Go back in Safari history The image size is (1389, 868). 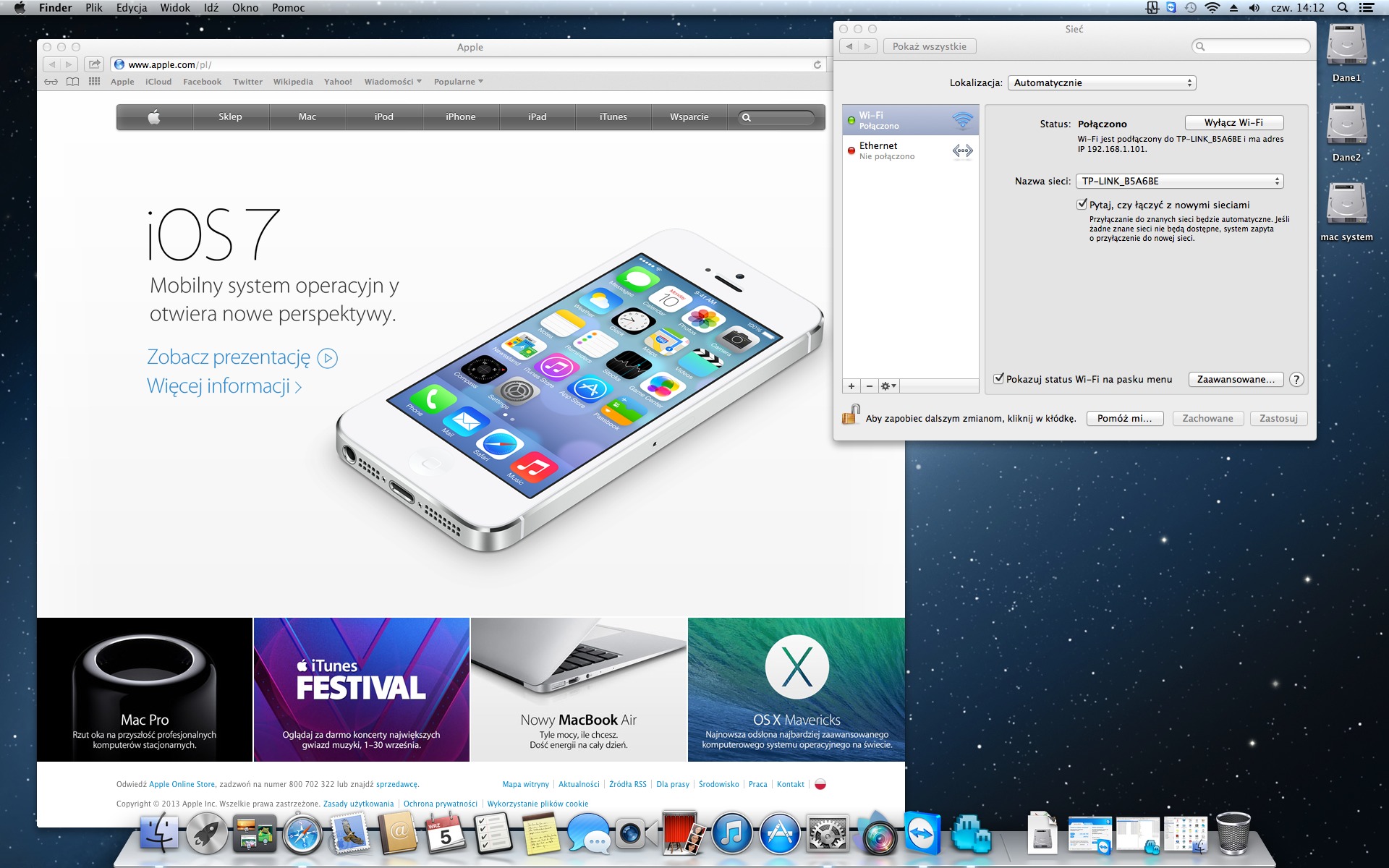[51, 64]
